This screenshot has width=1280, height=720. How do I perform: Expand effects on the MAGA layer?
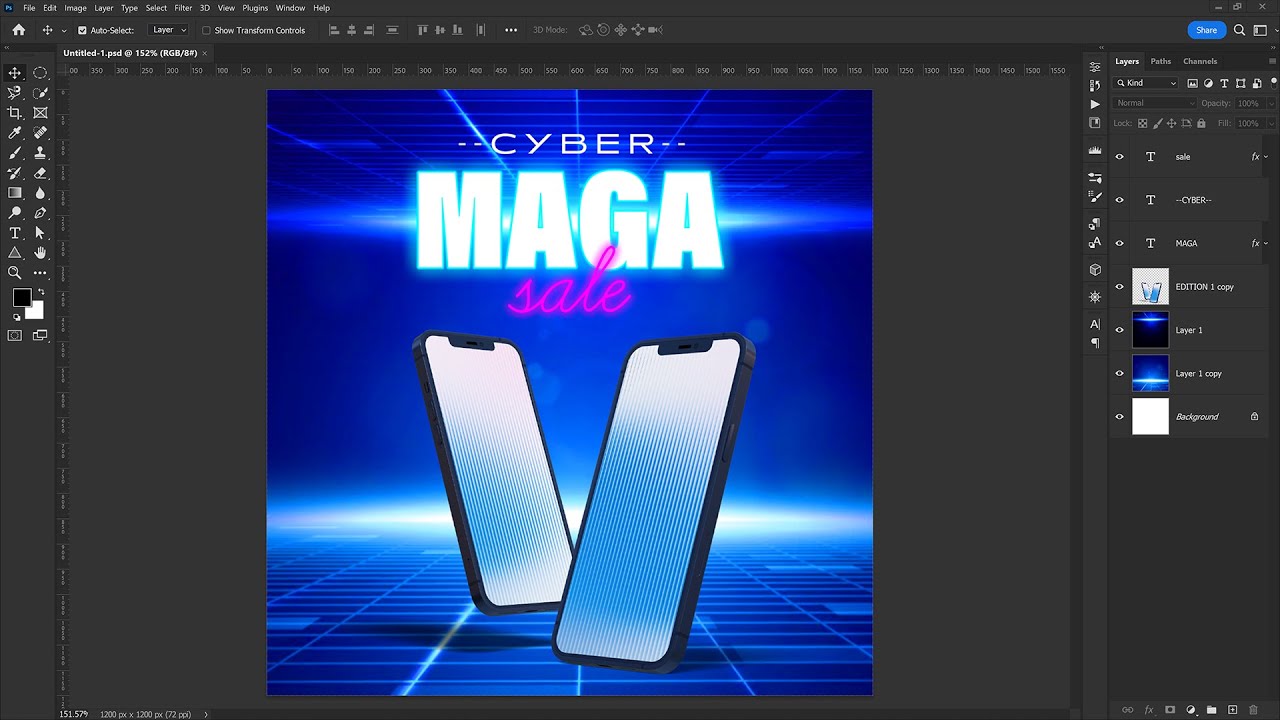coord(1266,243)
